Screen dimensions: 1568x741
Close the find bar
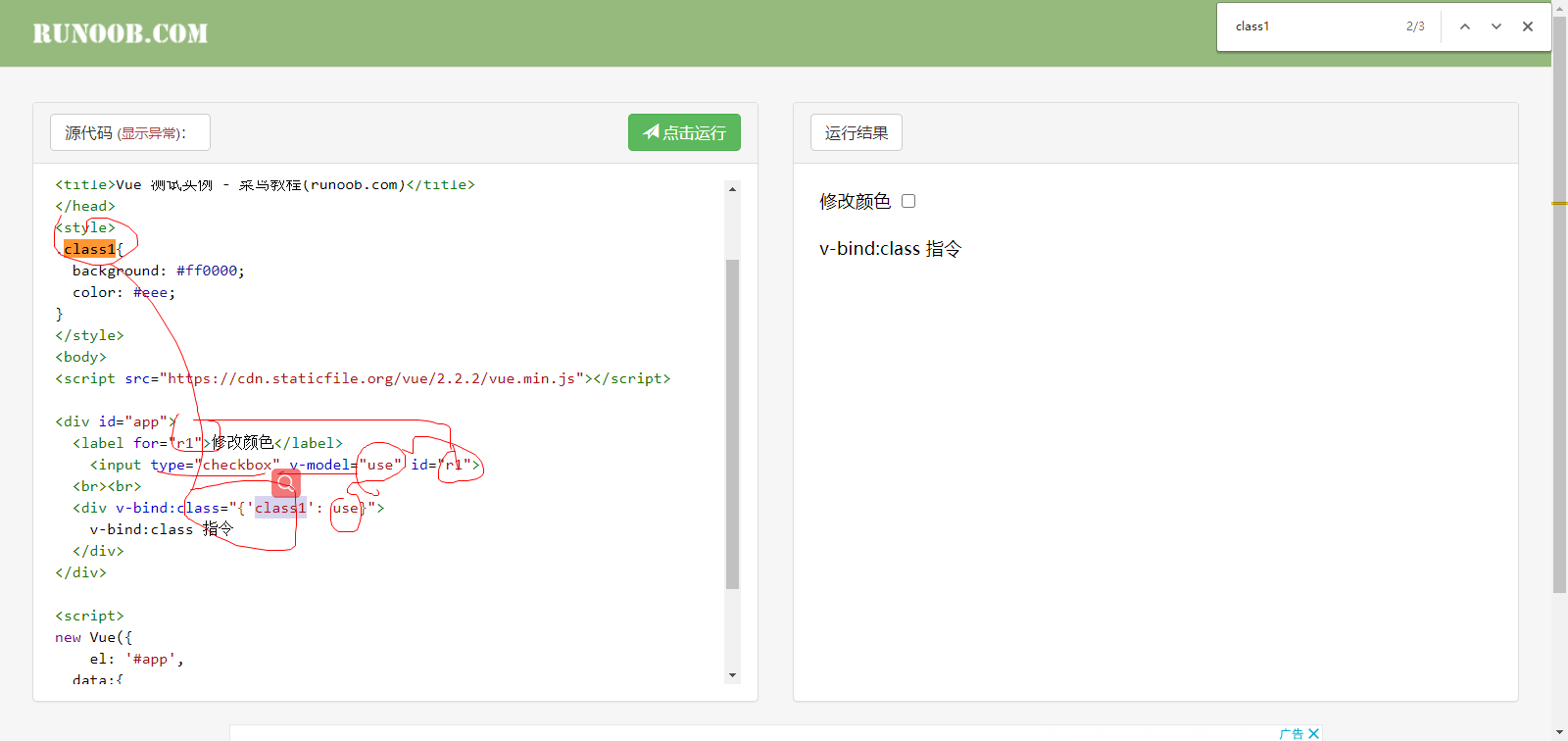(x=1527, y=26)
